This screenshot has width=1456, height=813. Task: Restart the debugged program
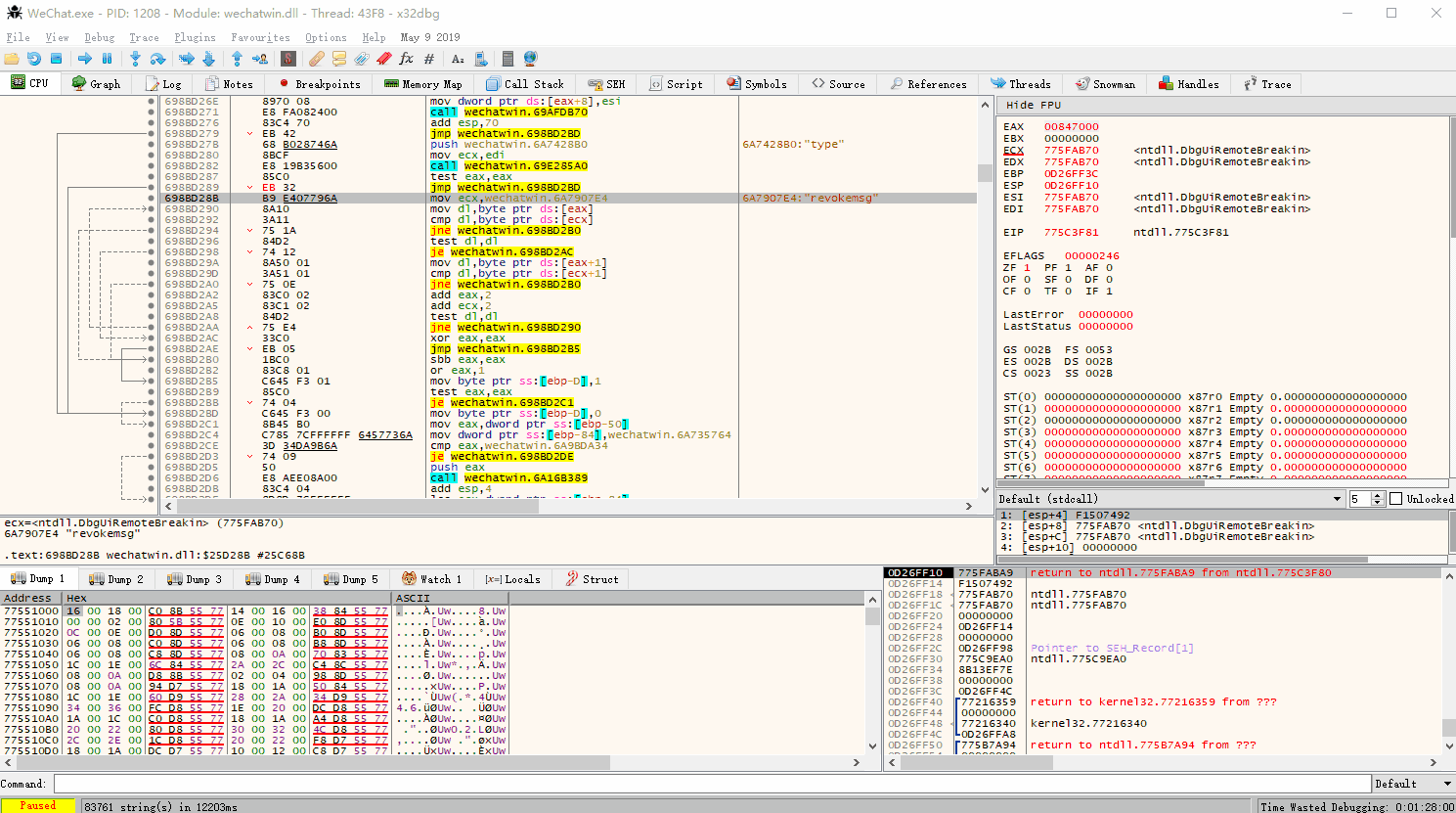34,59
